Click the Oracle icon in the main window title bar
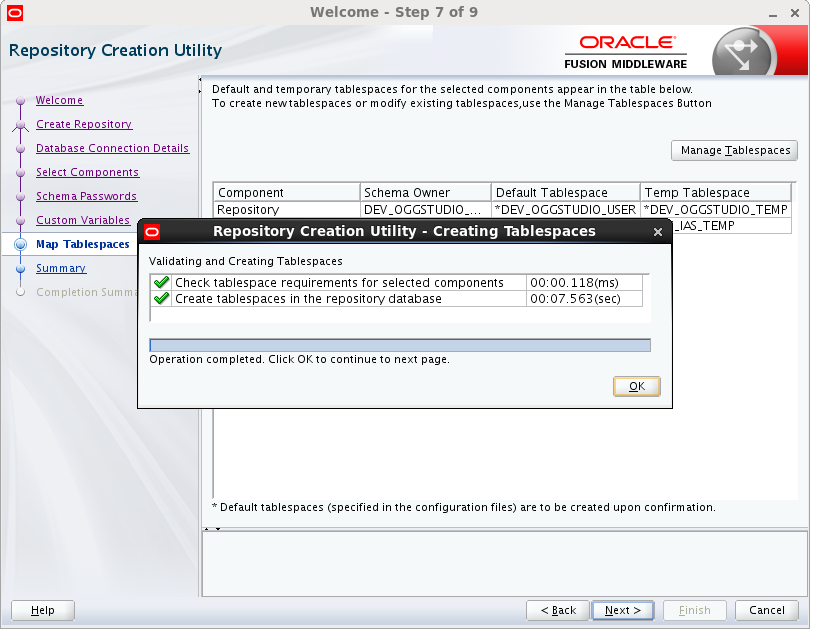 pos(15,12)
